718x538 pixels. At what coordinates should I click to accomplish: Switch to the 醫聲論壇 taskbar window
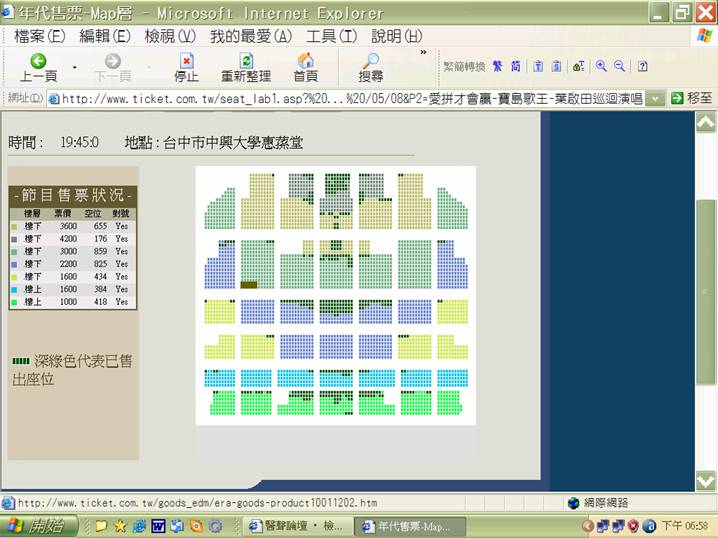click(297, 526)
